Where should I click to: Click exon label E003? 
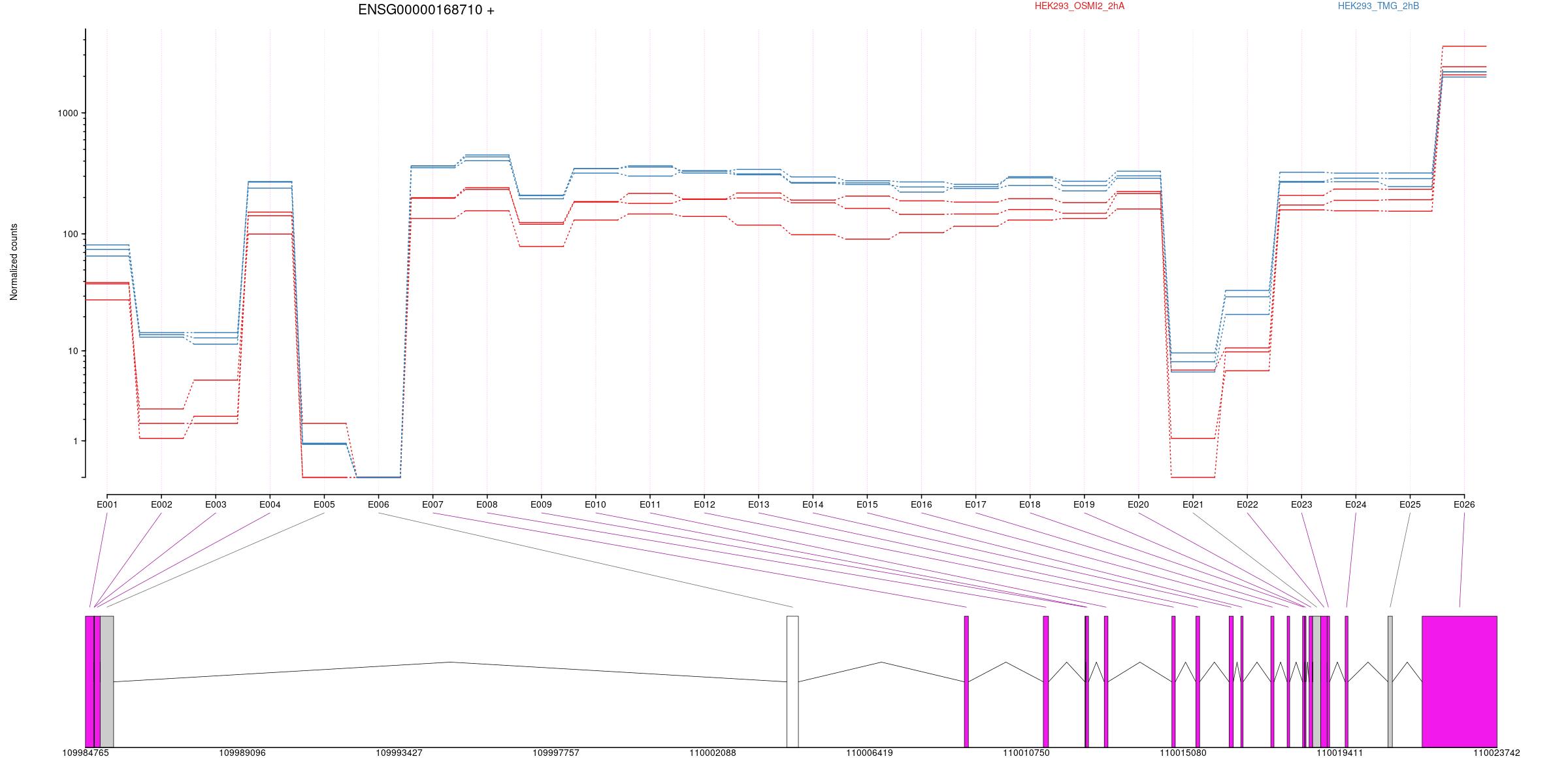[216, 504]
